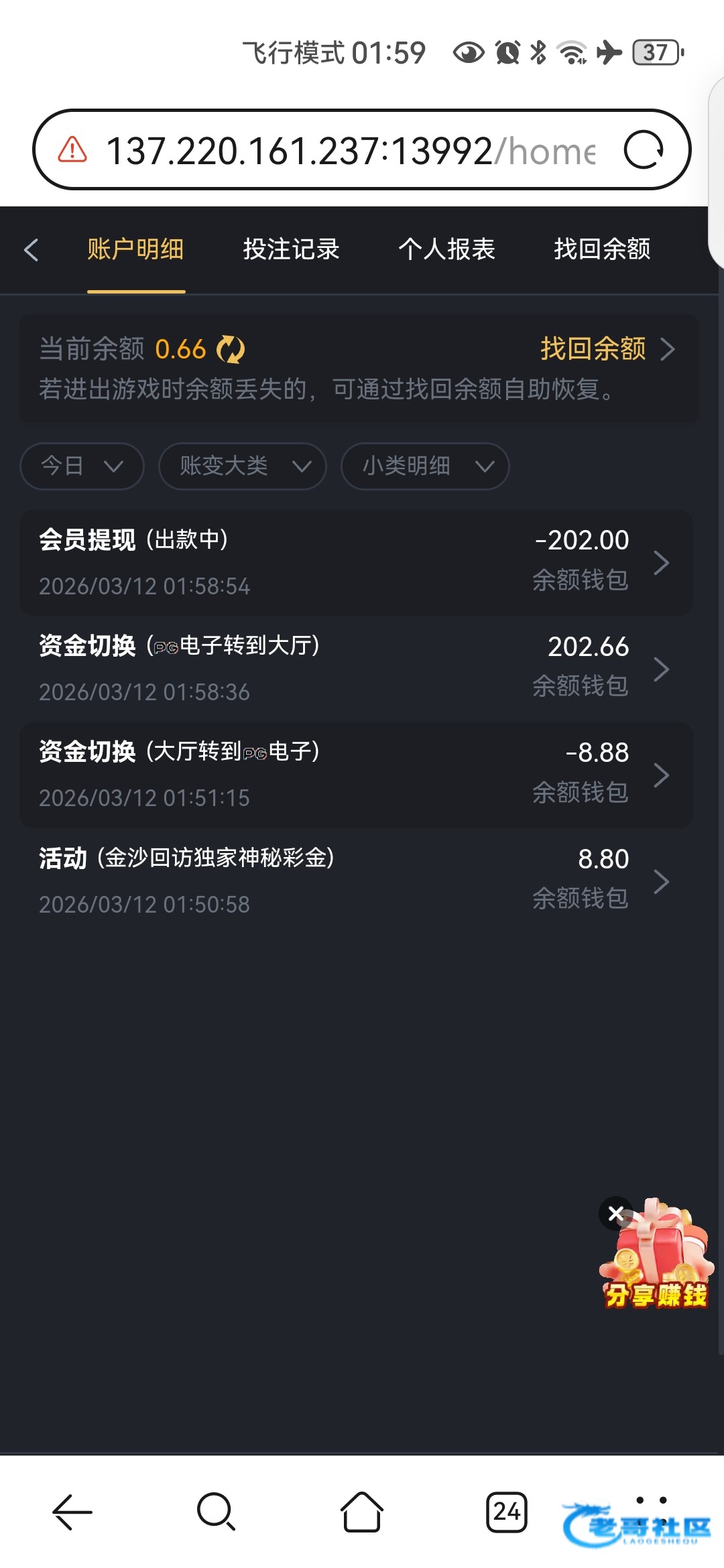
Task: Tap the URL address field
Action: (x=349, y=150)
